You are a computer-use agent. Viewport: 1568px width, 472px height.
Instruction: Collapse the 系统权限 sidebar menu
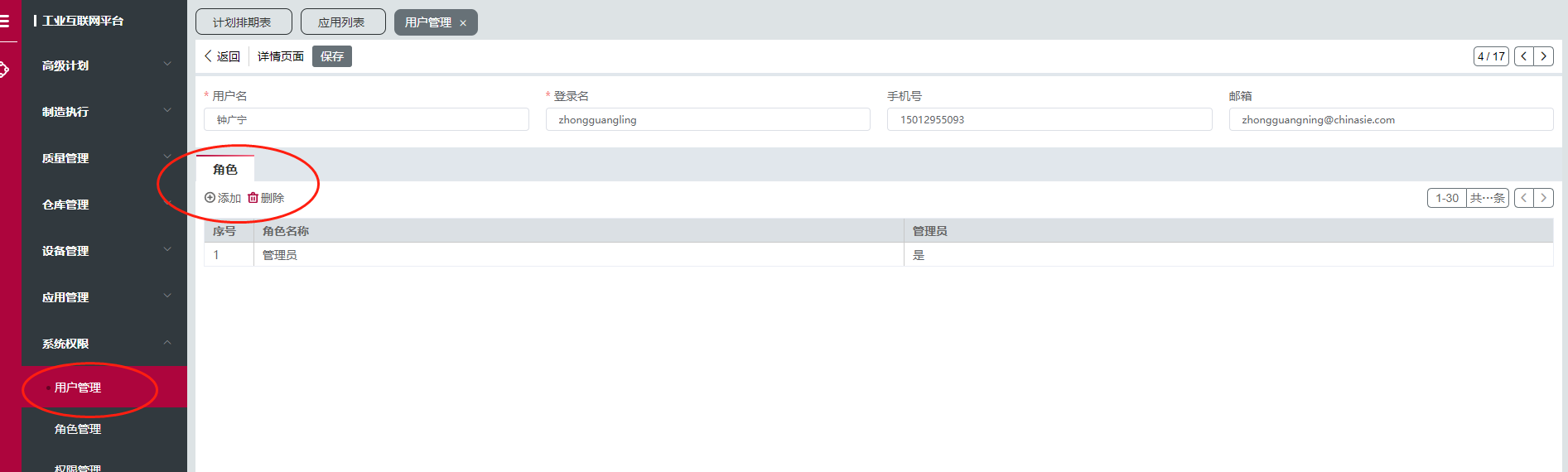pos(104,344)
